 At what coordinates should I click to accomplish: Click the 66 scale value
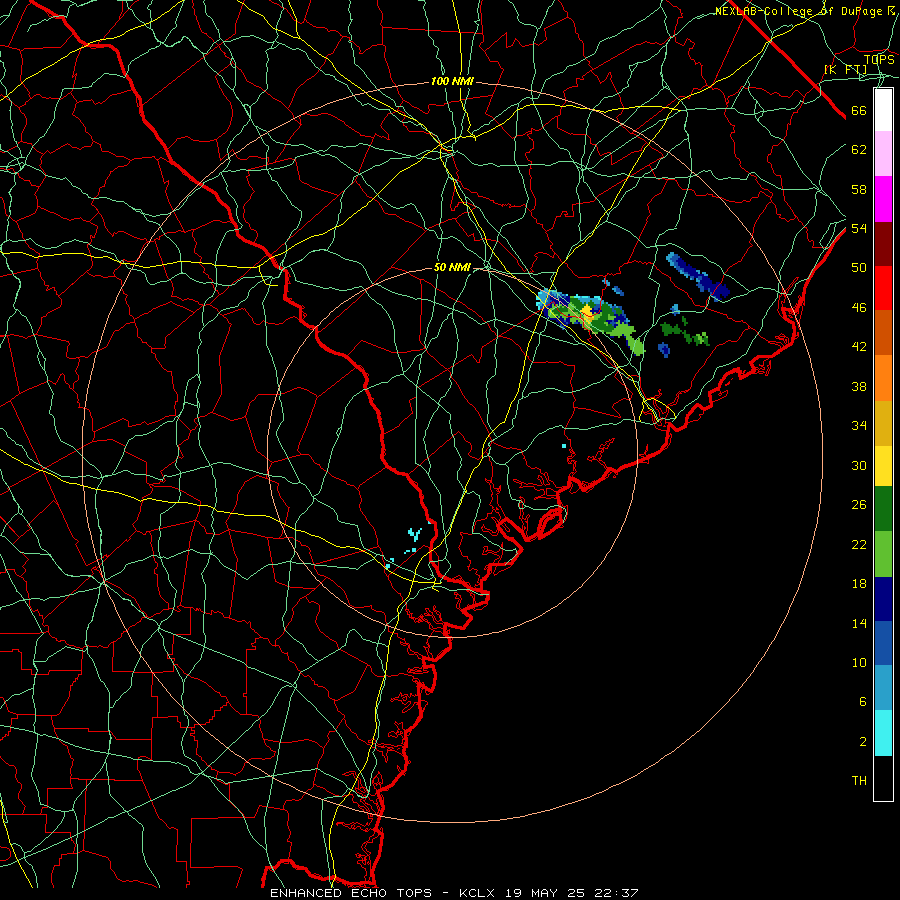[x=859, y=111]
